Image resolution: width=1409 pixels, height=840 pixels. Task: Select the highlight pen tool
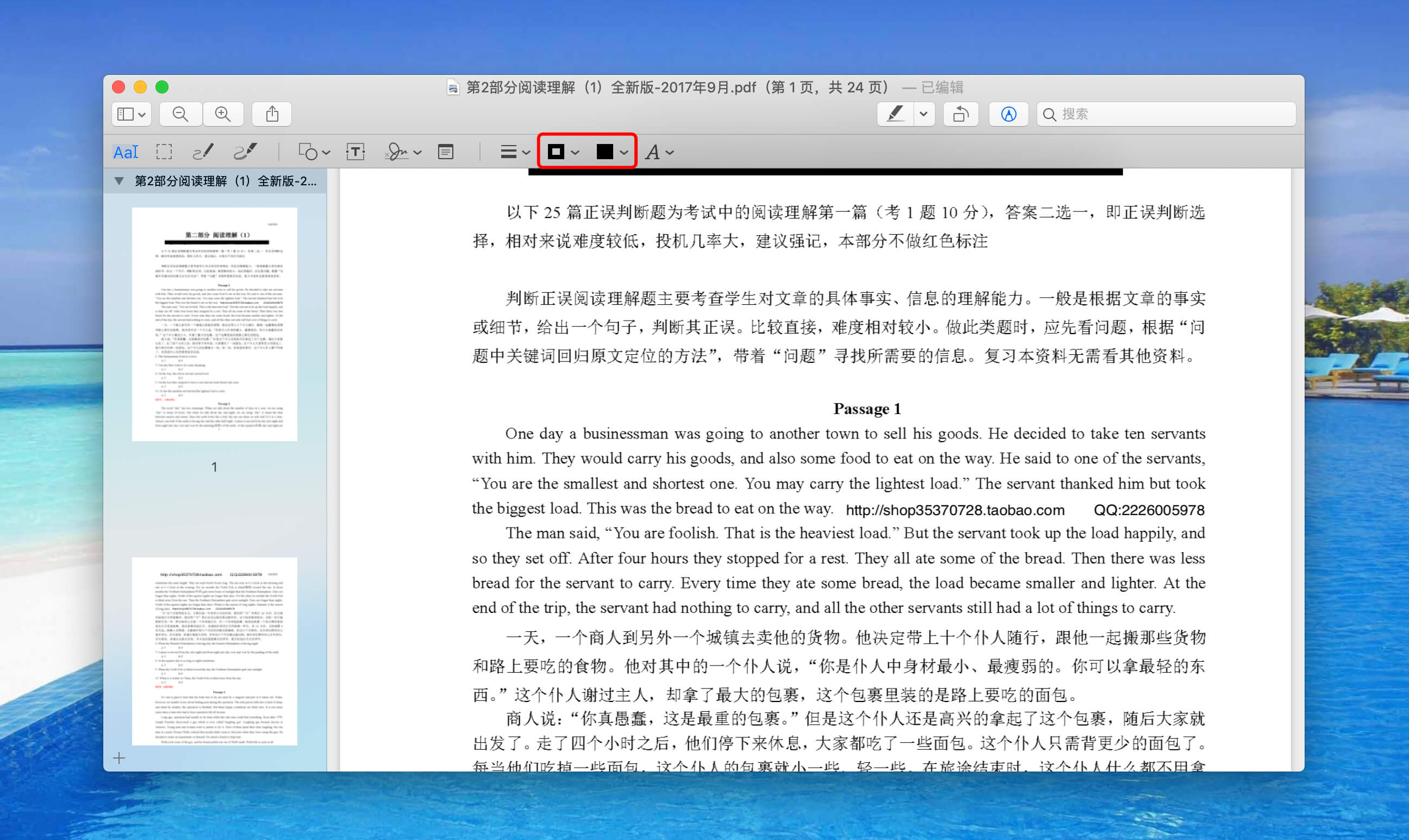pyautogui.click(x=895, y=114)
